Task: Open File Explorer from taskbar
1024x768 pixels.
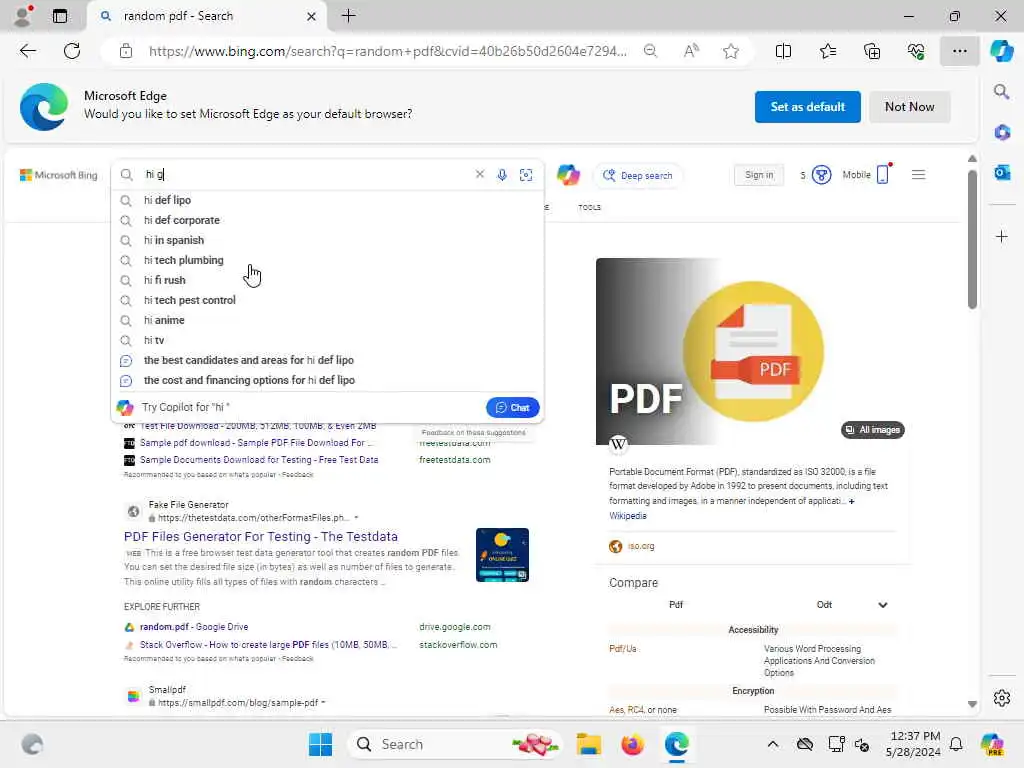Action: pos(588,744)
